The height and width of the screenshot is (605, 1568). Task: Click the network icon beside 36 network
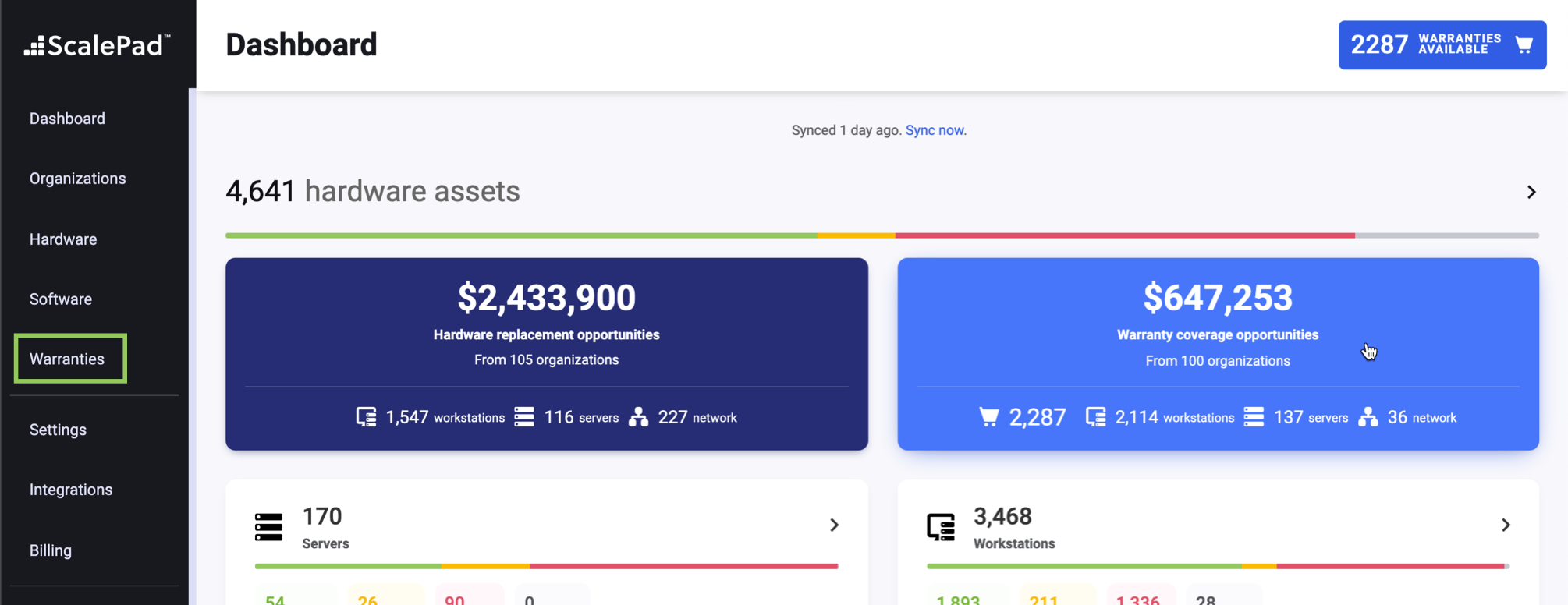pyautogui.click(x=1368, y=417)
